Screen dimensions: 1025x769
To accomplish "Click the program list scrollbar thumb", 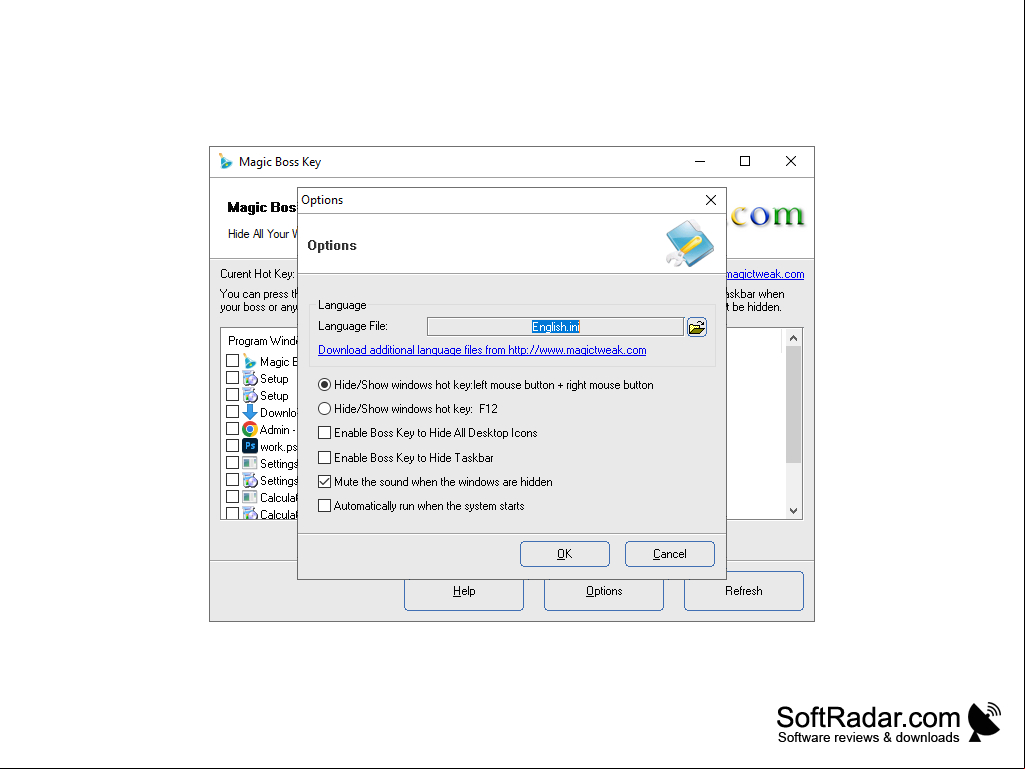I will click(793, 404).
